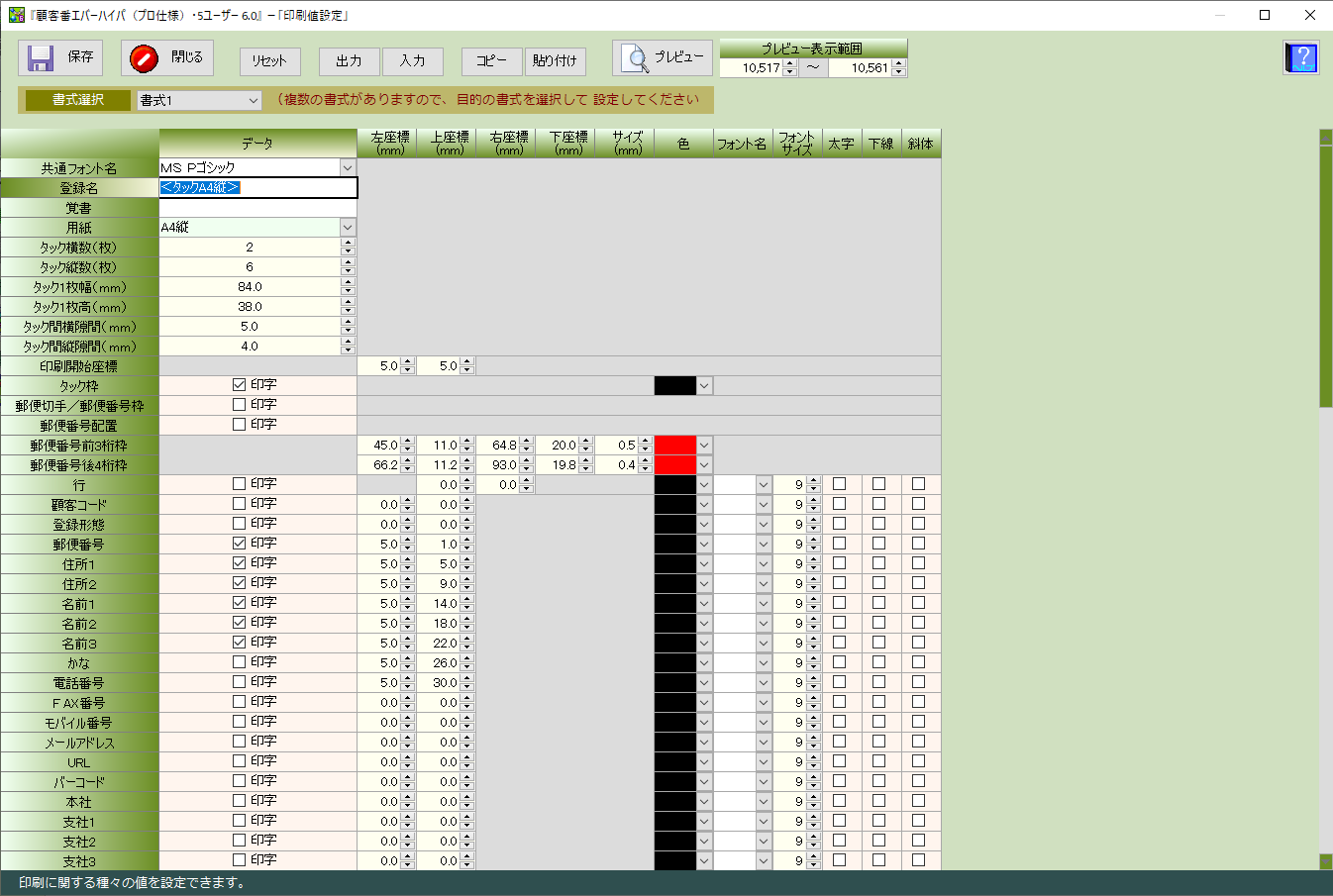Click the 登録名 input field

pos(257,188)
